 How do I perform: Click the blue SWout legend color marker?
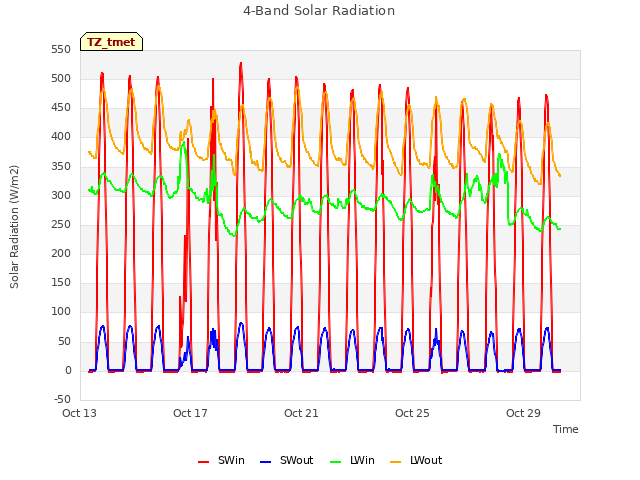pyautogui.click(x=265, y=462)
